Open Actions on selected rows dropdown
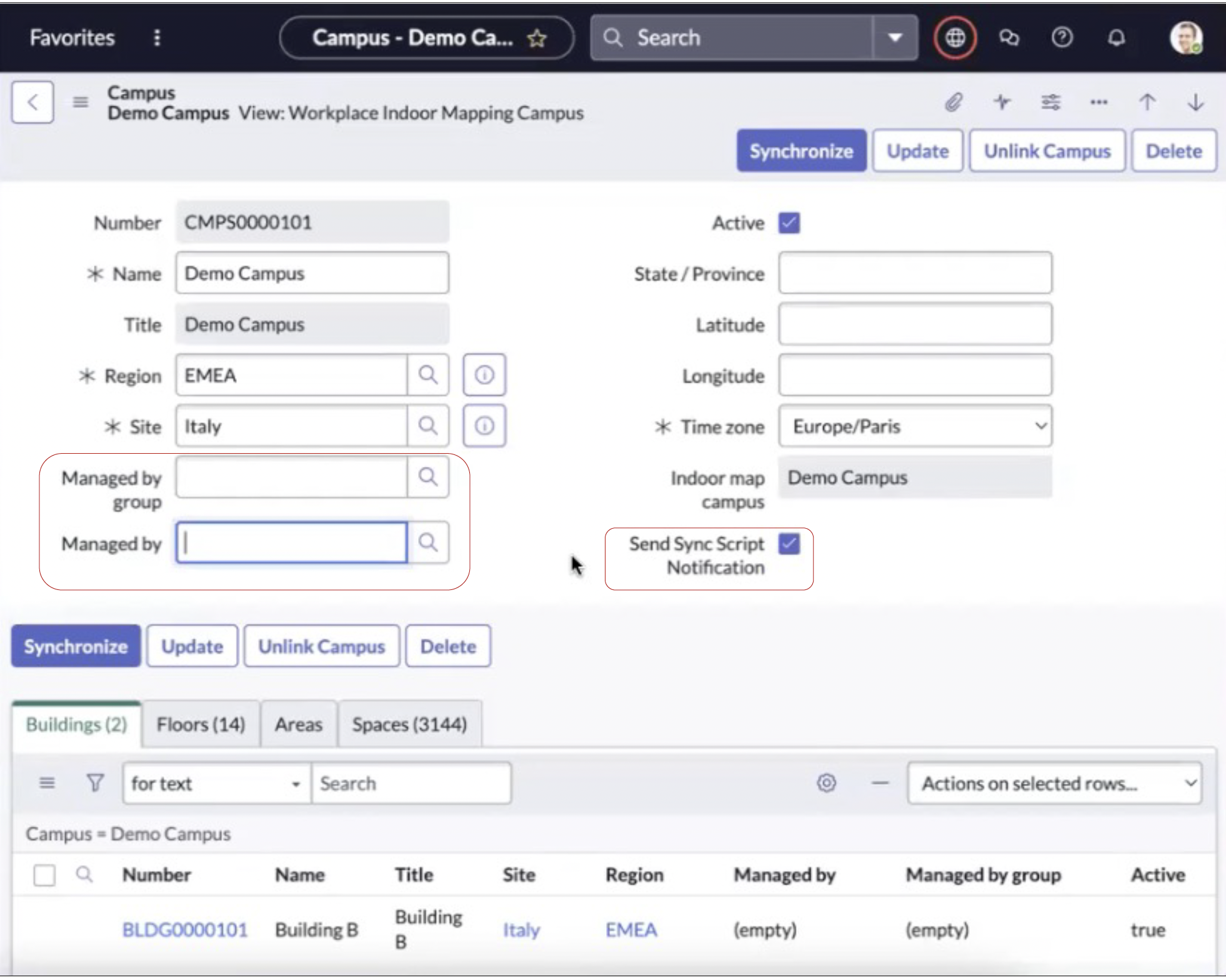The image size is (1226, 980). (1054, 783)
